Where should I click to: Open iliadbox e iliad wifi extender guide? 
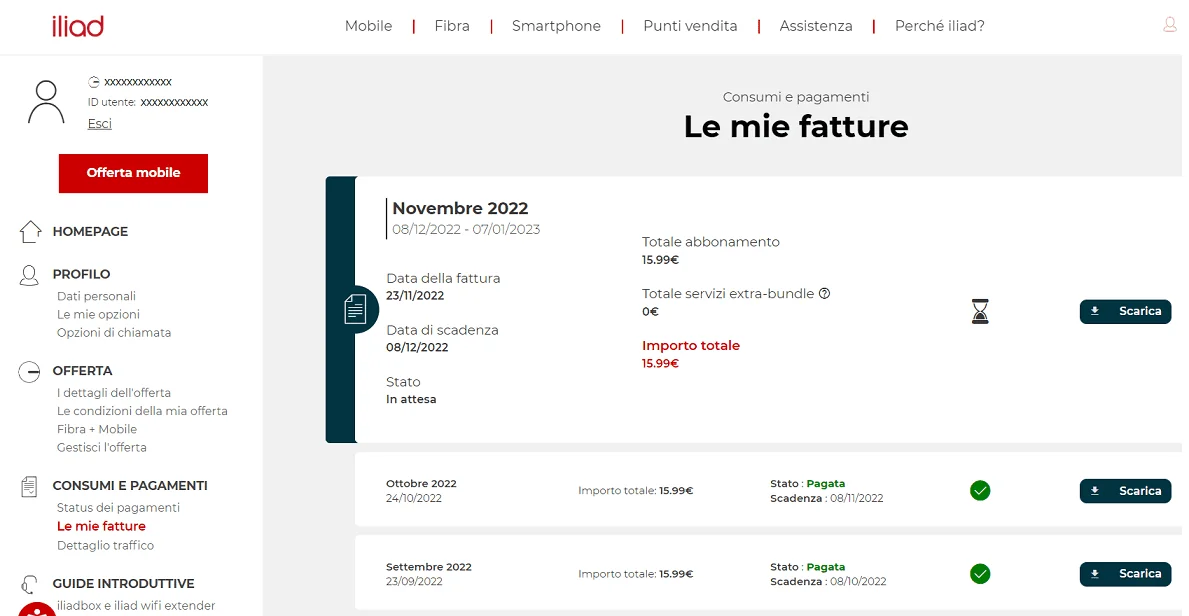tap(136, 605)
